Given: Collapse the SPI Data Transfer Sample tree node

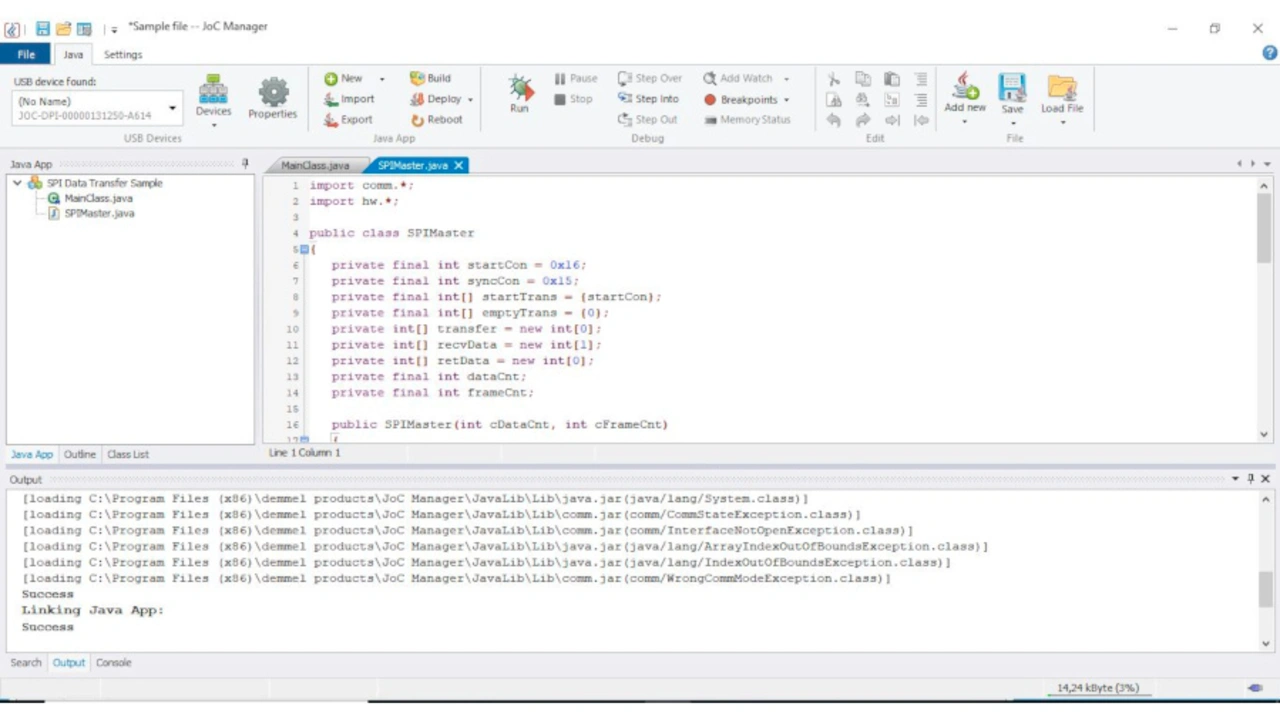Looking at the screenshot, I should click(17, 183).
